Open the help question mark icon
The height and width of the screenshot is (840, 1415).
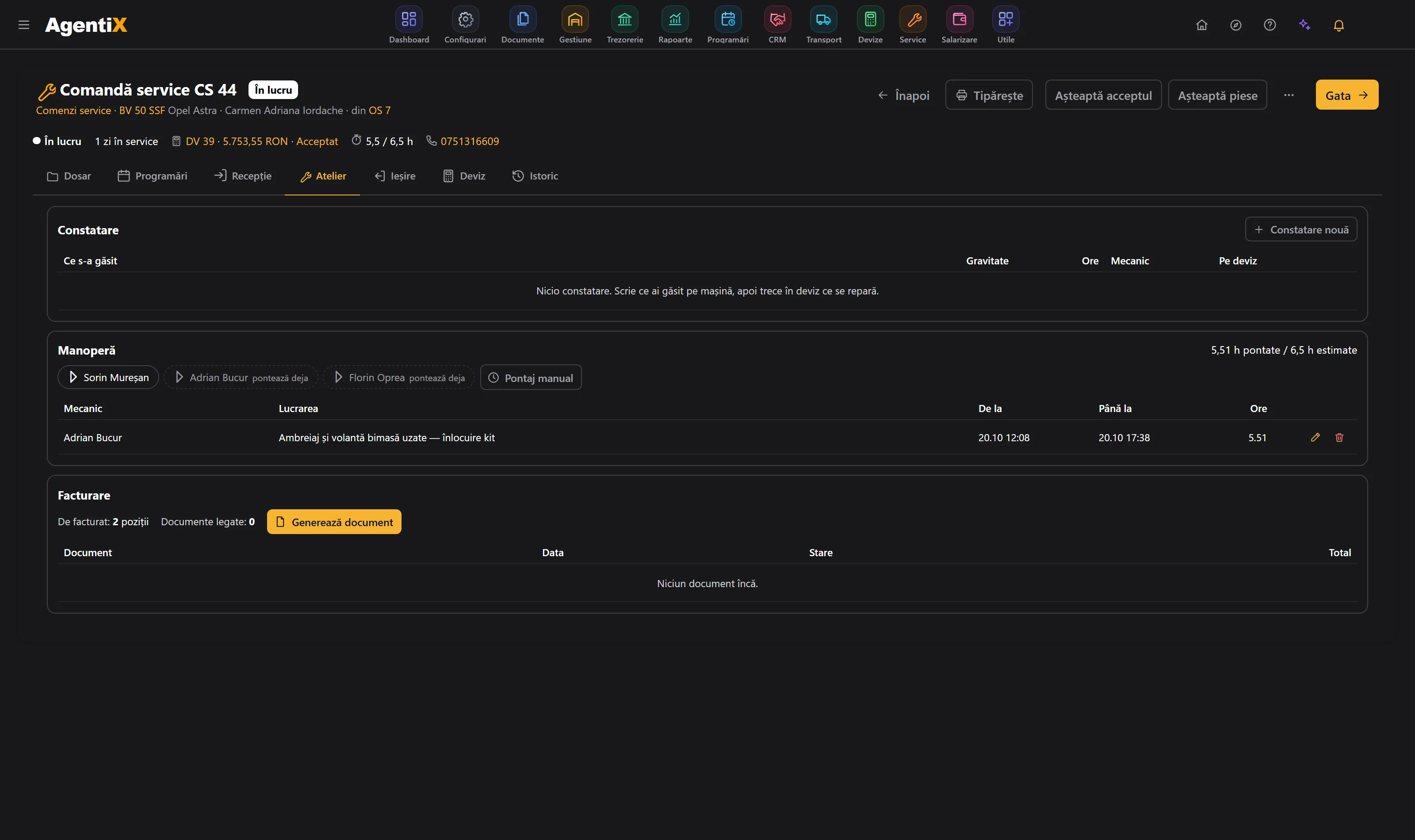coord(1270,25)
